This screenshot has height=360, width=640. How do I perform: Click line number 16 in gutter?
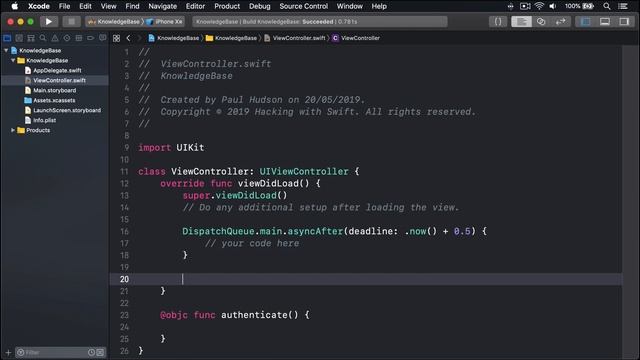coord(124,231)
